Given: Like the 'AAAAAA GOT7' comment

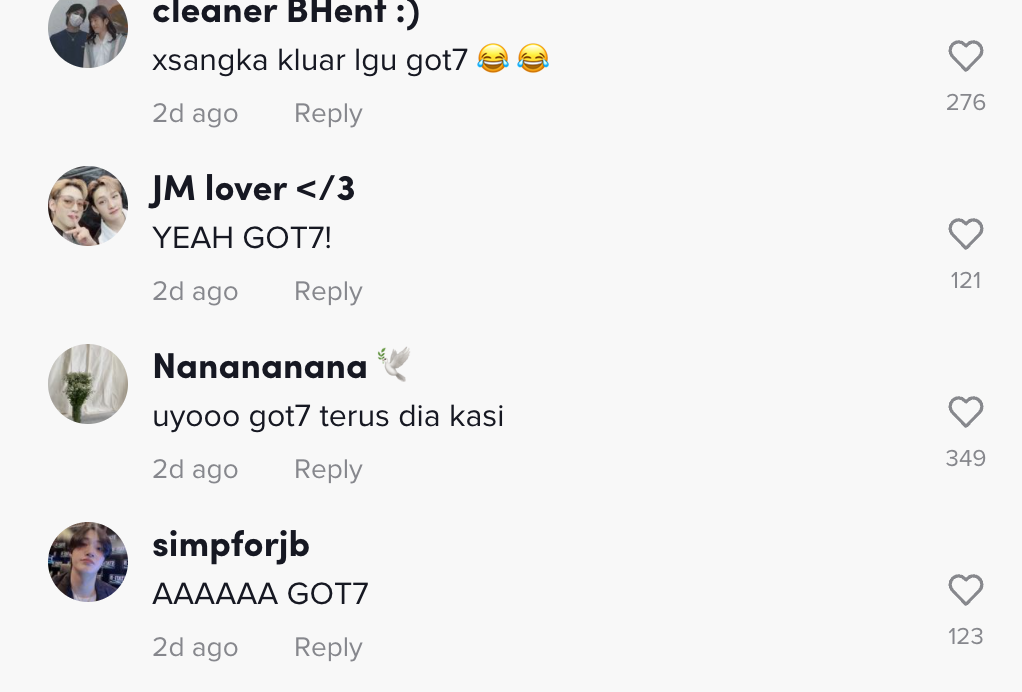Looking at the screenshot, I should (x=965, y=589).
